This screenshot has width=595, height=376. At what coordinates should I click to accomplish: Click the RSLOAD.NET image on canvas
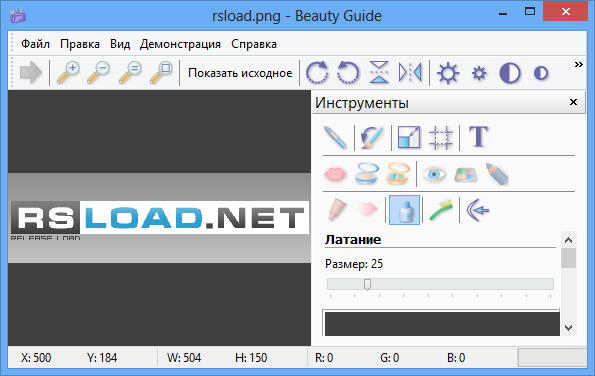[x=159, y=218]
